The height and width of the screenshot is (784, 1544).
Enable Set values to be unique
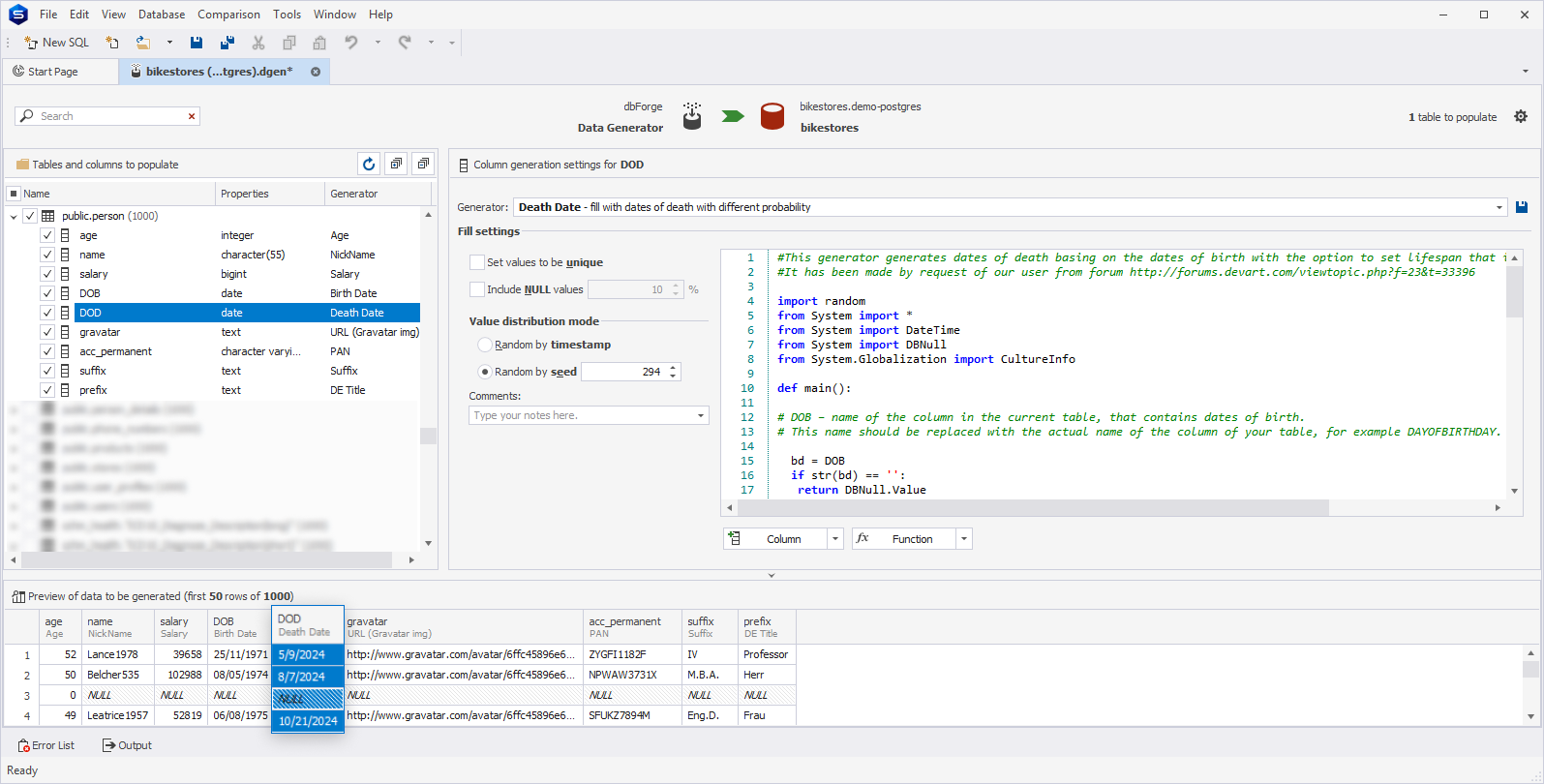pyautogui.click(x=477, y=262)
